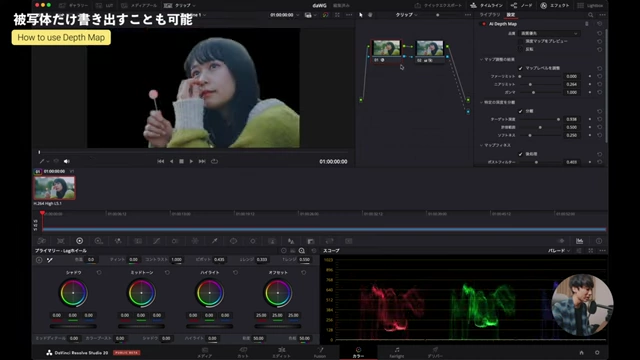The image size is (640, 360).
Task: Switch to the ライブラリ tab
Action: pos(490,15)
